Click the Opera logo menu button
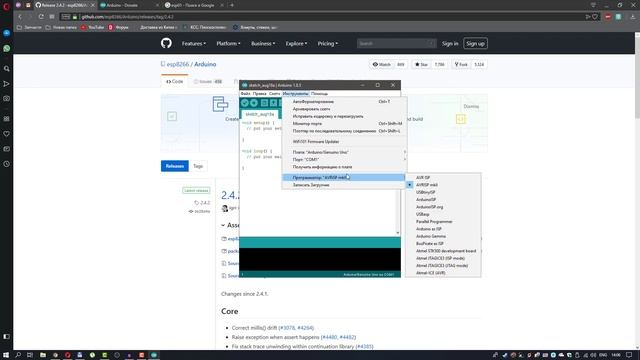This screenshot has height=360, width=640. [6, 5]
